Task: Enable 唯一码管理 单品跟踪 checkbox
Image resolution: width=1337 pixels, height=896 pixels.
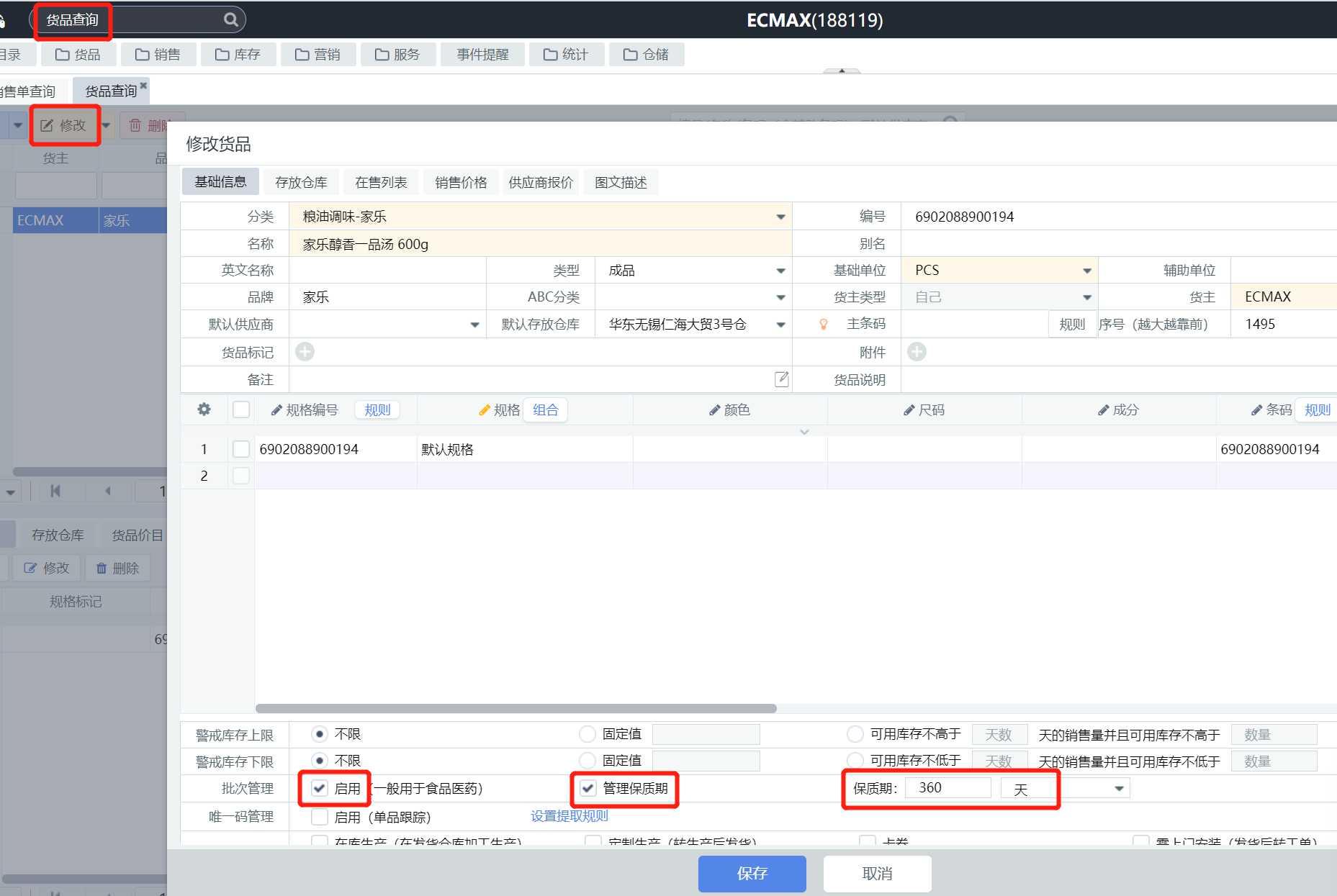Action: (320, 817)
